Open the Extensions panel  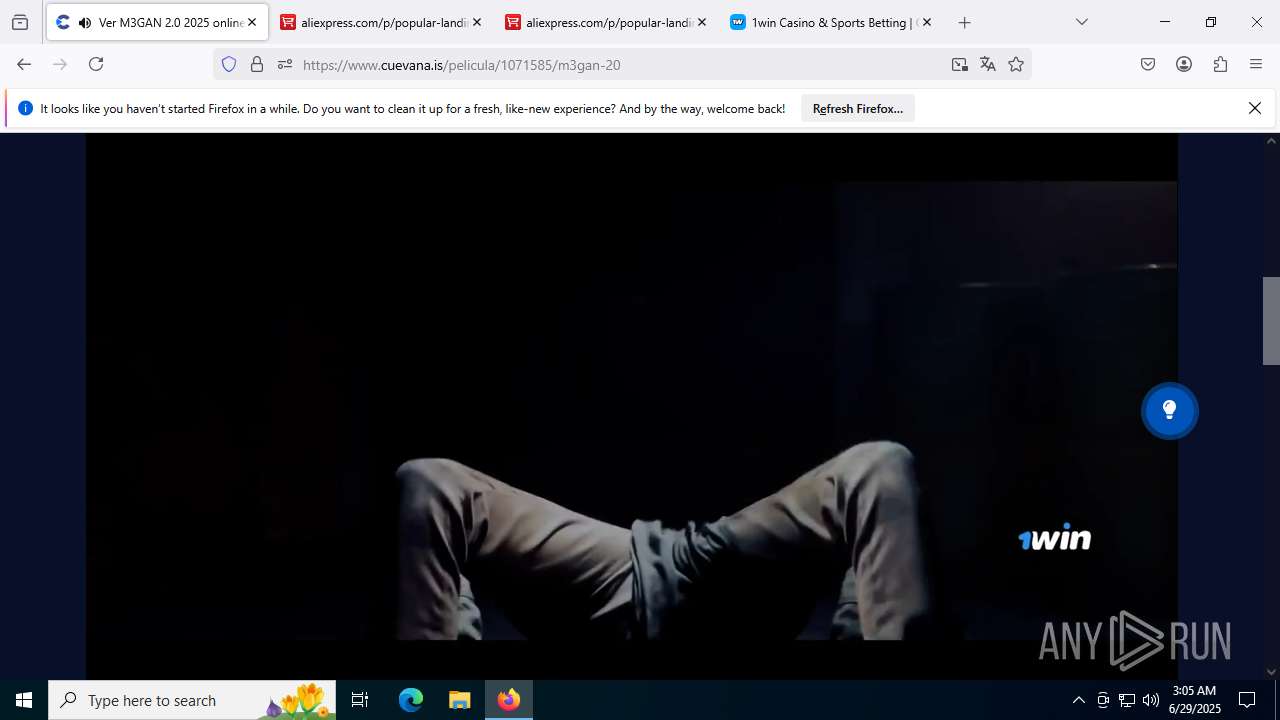(1220, 64)
